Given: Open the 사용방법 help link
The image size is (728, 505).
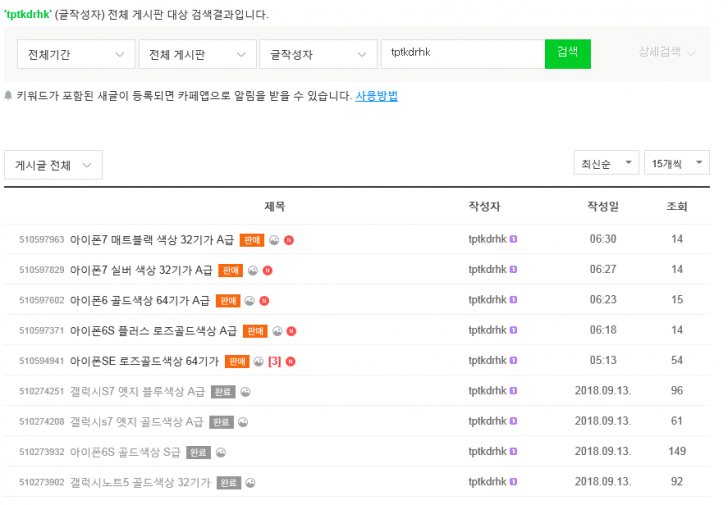Looking at the screenshot, I should [376, 96].
